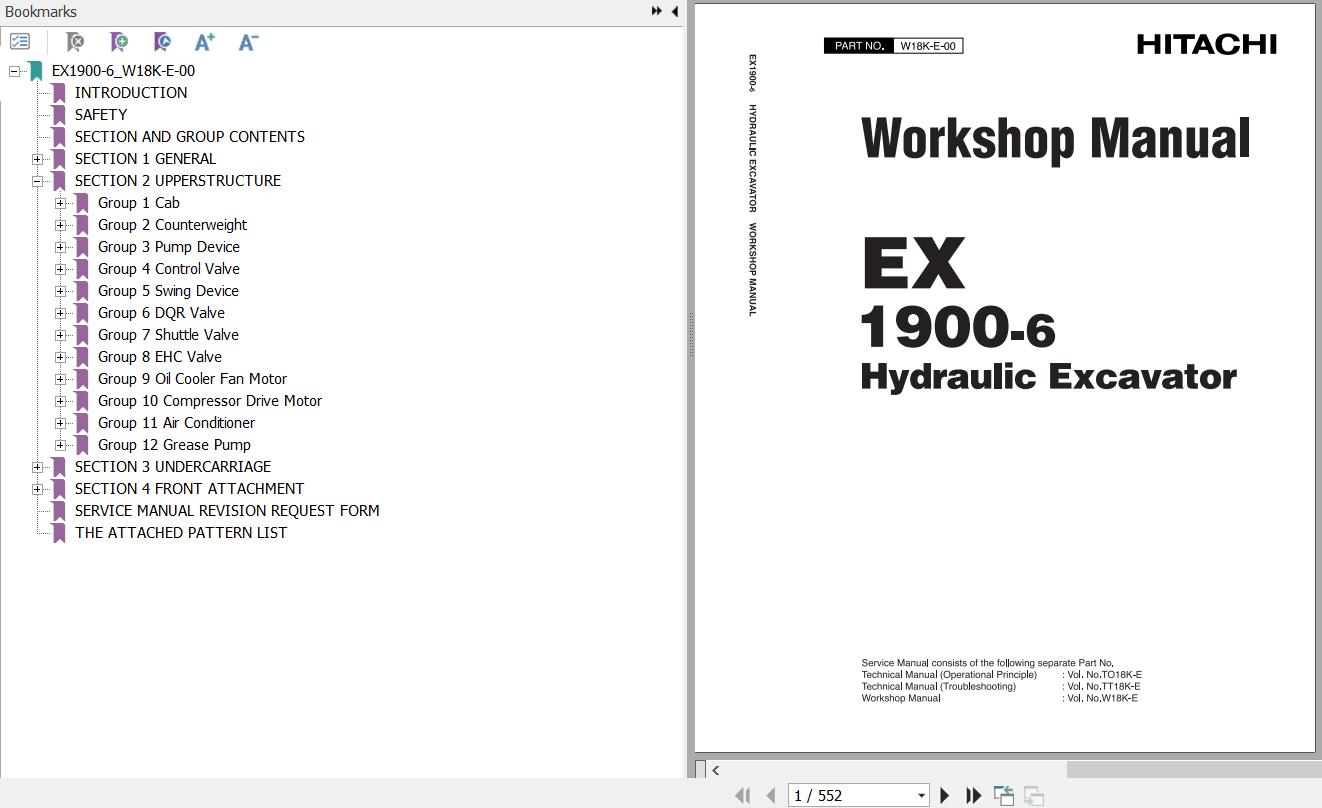
Task: Select the EX1900-6_W18K-E-00 root bookmark
Action: tap(123, 71)
